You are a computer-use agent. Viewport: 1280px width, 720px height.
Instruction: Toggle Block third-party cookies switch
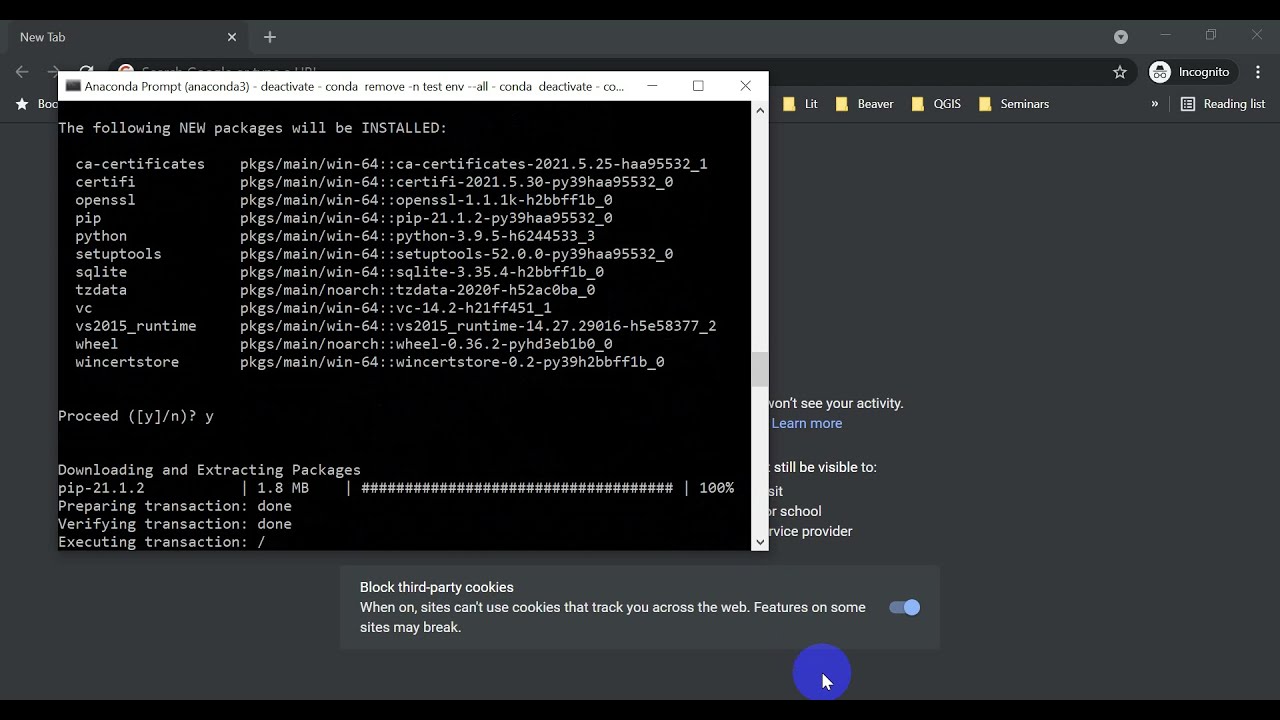pos(905,607)
